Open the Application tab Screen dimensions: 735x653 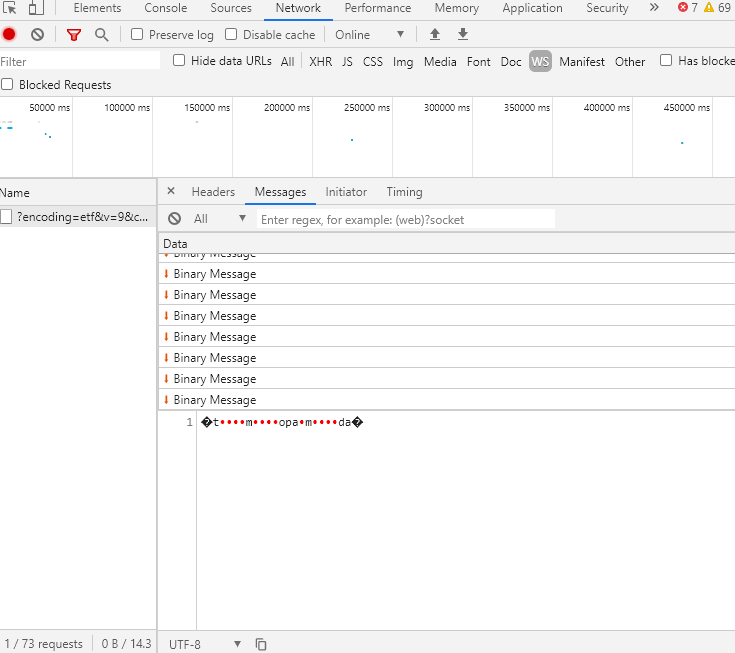coord(532,8)
